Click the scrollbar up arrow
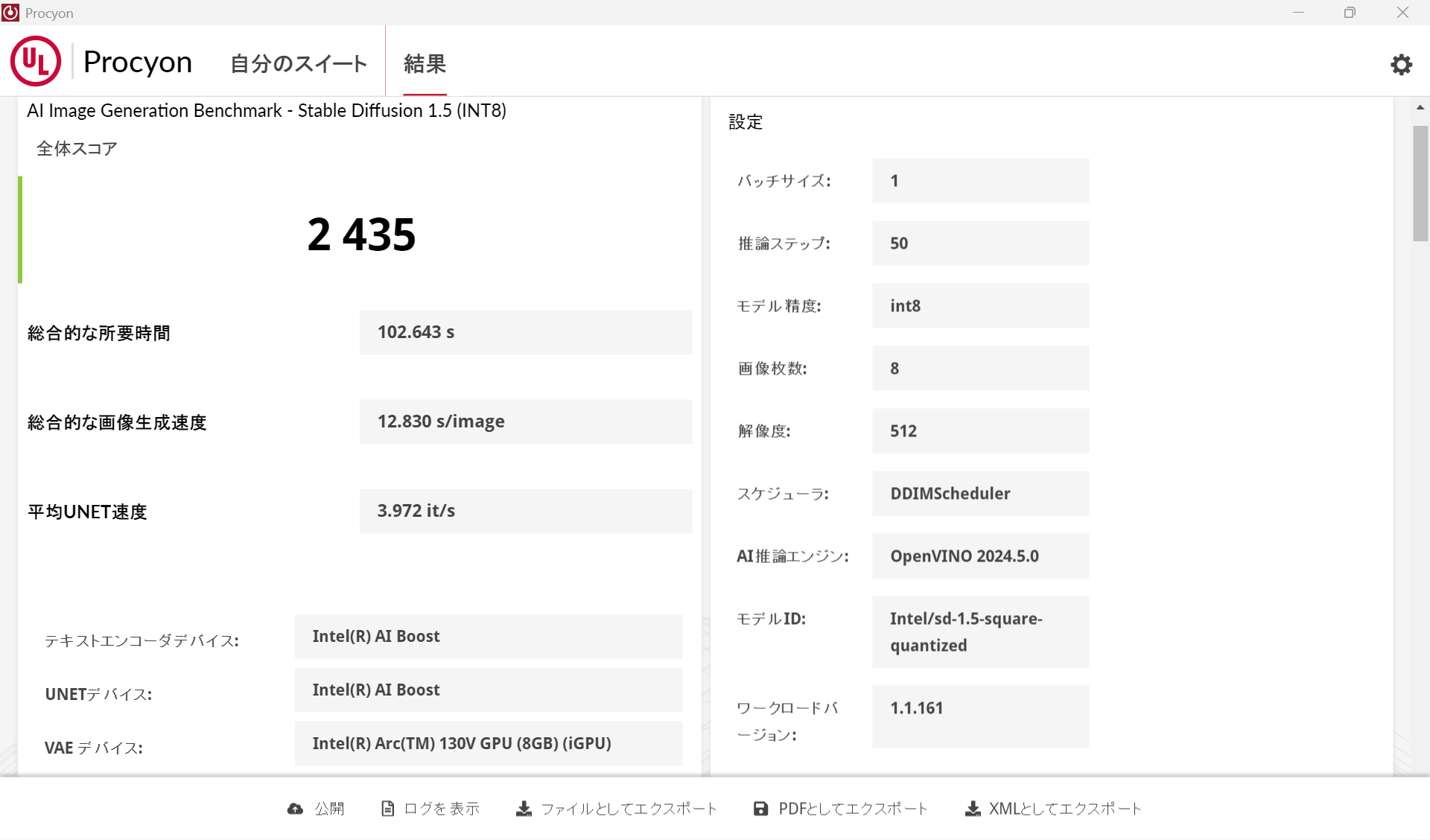The width and height of the screenshot is (1430, 840). pos(1420,108)
